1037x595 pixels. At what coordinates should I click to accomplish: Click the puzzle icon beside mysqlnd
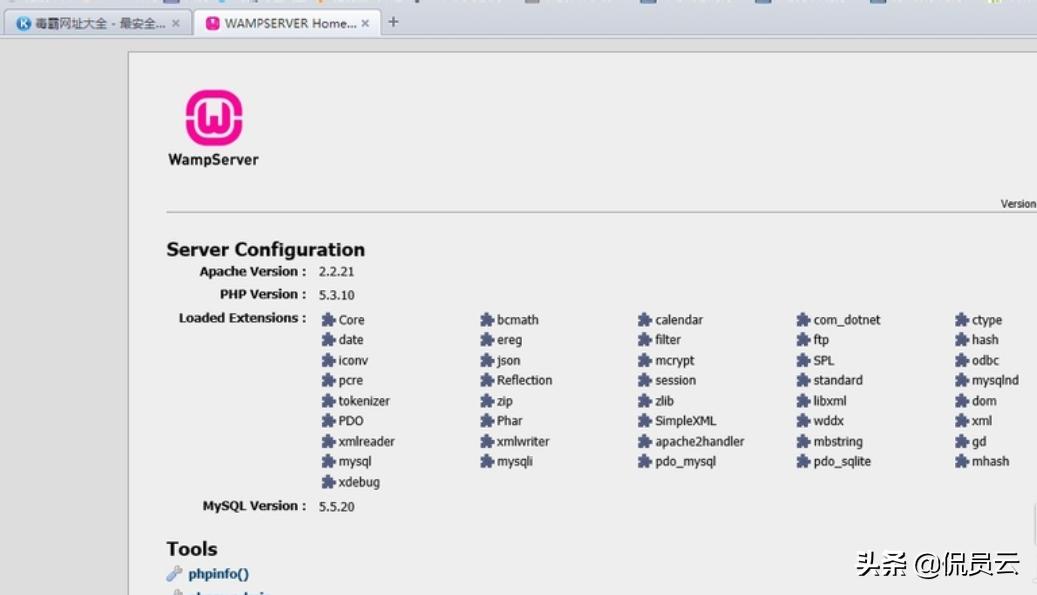pyautogui.click(x=962, y=381)
